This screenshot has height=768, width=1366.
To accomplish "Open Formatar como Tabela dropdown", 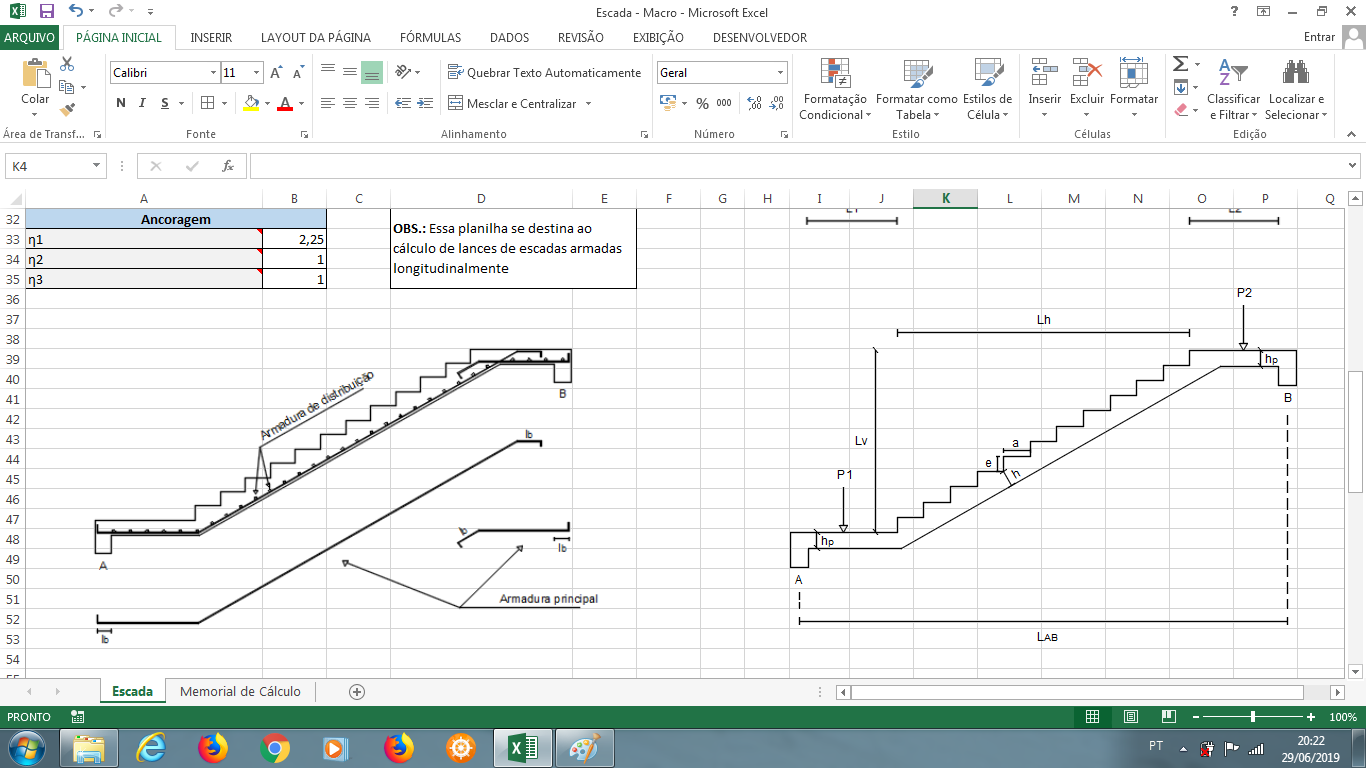I will tap(916, 89).
